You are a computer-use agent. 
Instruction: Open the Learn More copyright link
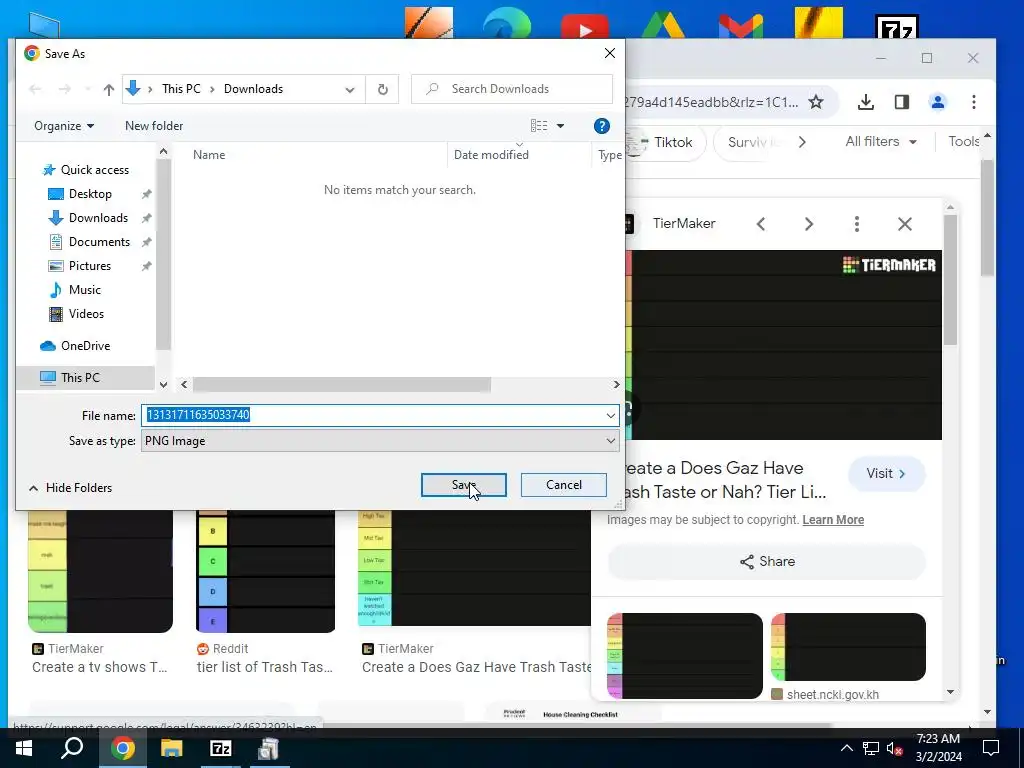pyautogui.click(x=833, y=520)
